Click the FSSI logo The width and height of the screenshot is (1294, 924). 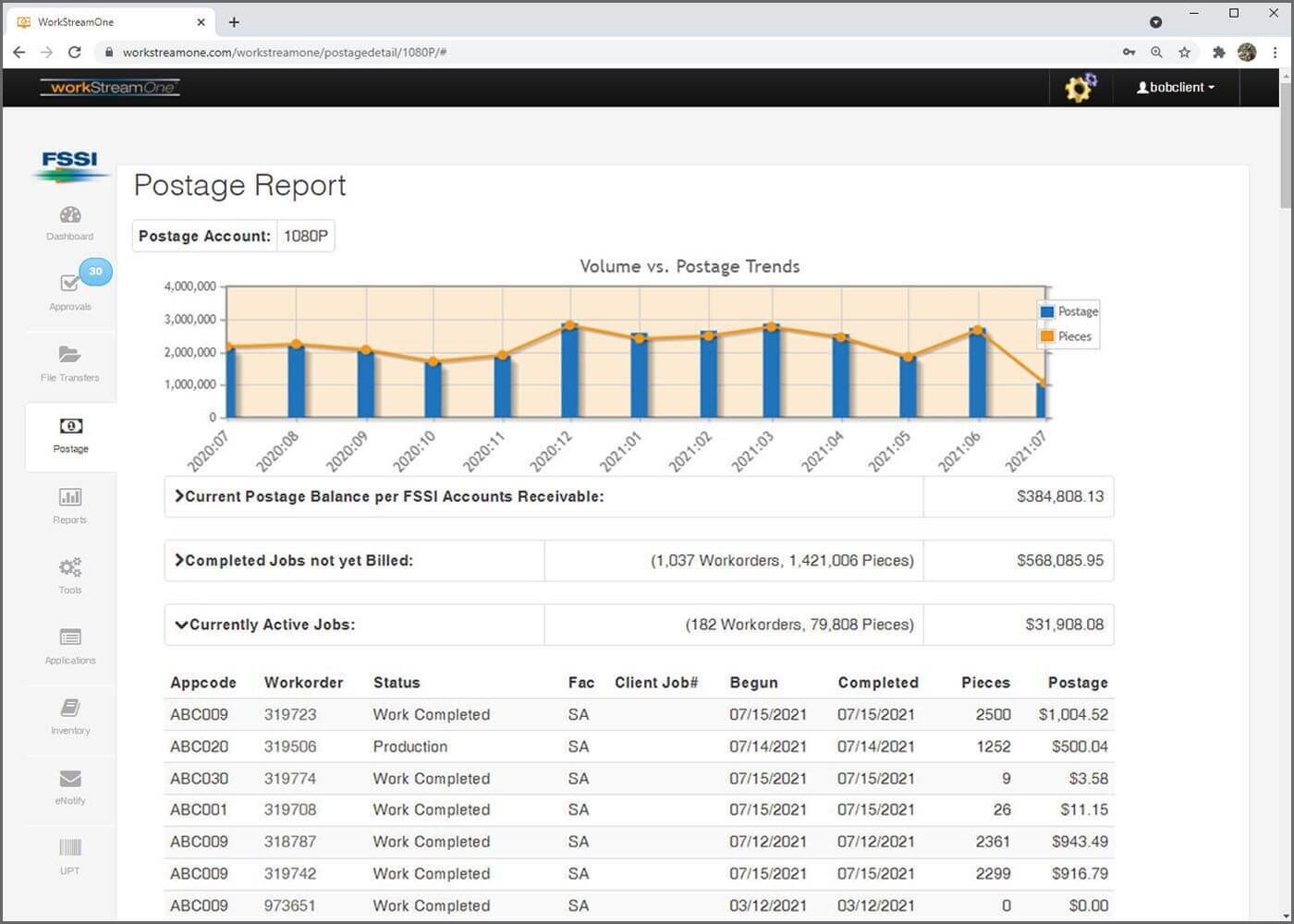click(x=70, y=166)
